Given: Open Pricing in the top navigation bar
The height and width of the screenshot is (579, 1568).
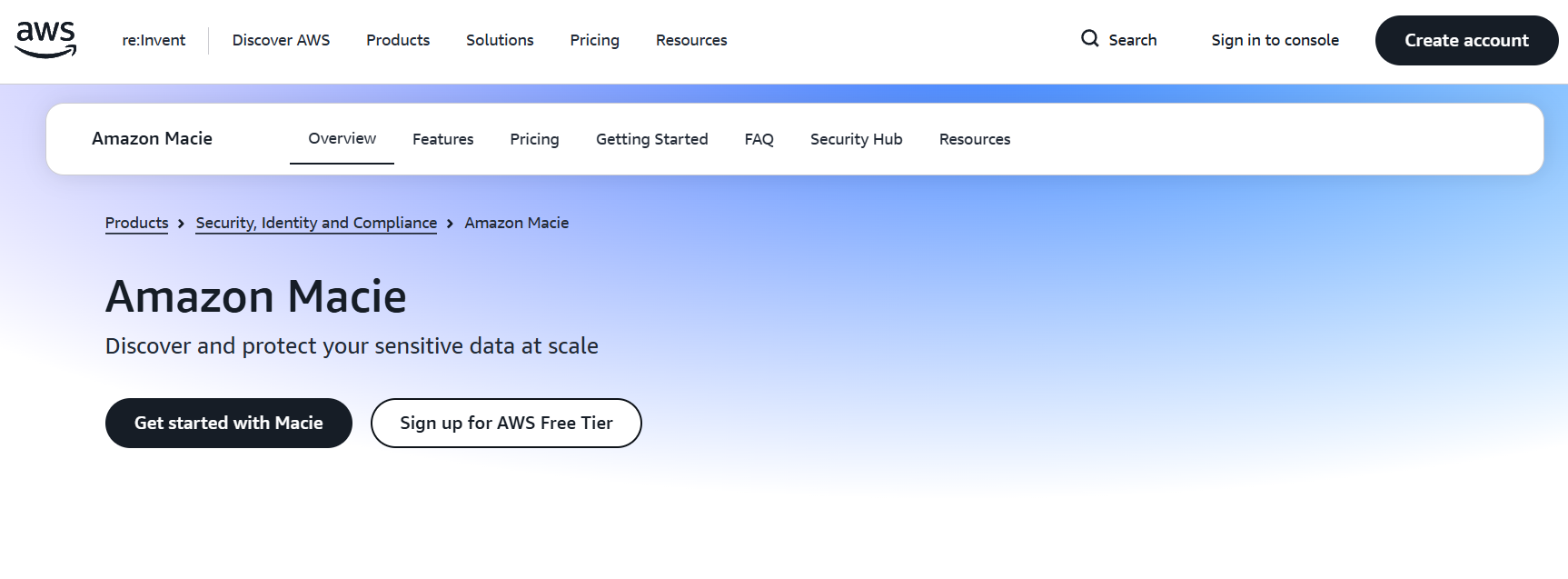Looking at the screenshot, I should (x=594, y=40).
